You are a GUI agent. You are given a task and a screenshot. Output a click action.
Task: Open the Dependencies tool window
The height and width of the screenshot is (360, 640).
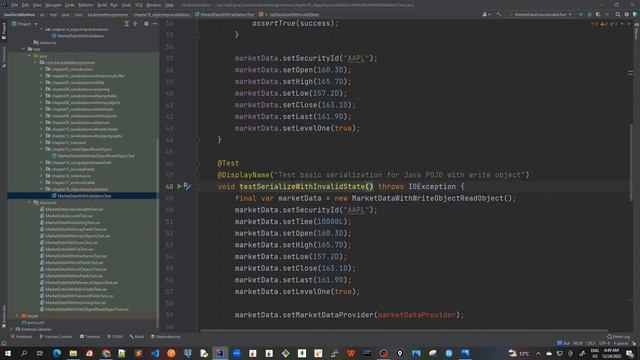coord(166,337)
